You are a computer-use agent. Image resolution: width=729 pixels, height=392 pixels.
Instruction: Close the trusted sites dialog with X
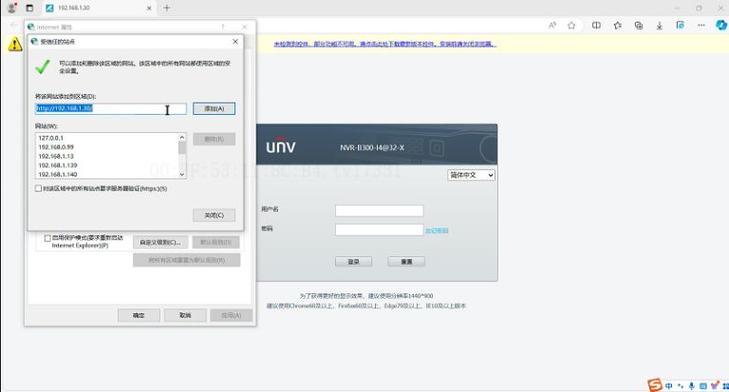click(x=235, y=41)
